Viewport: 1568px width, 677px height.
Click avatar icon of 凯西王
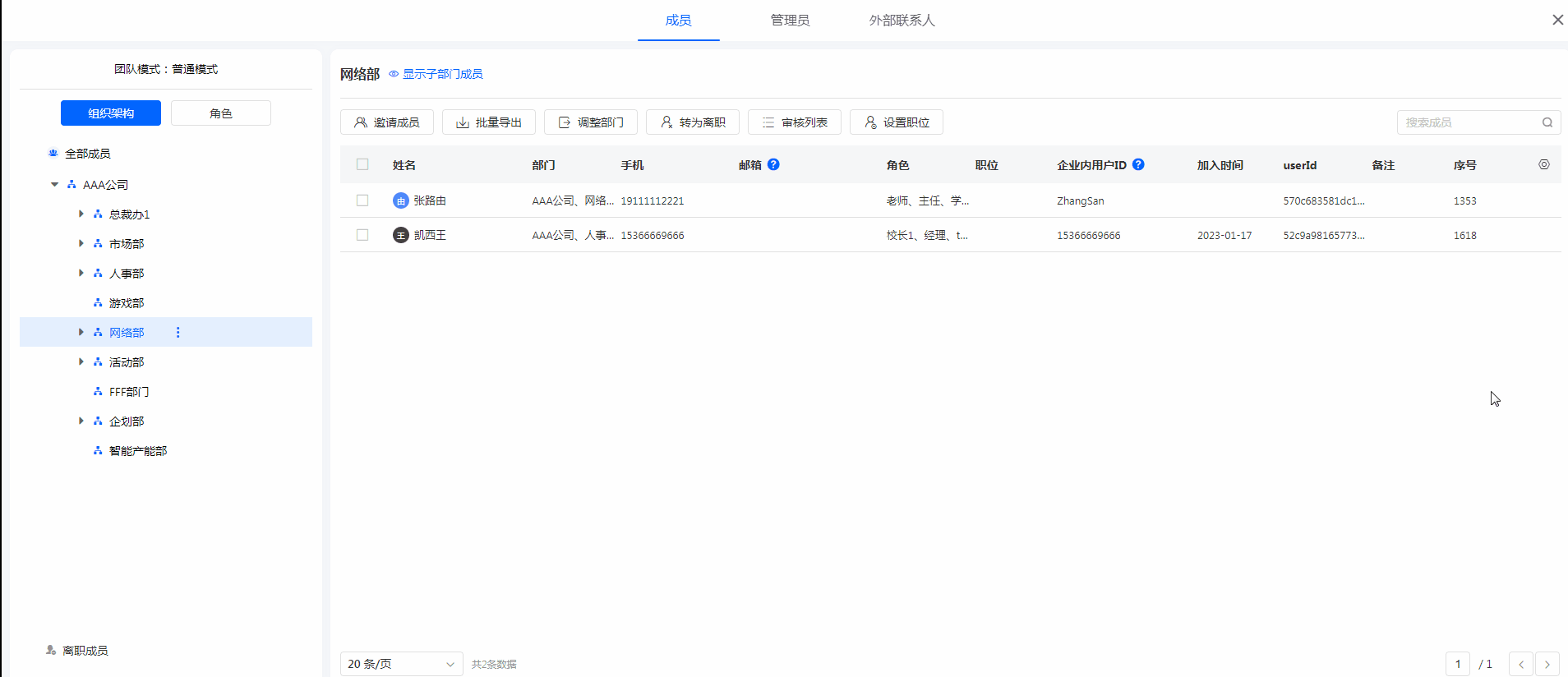[x=400, y=235]
